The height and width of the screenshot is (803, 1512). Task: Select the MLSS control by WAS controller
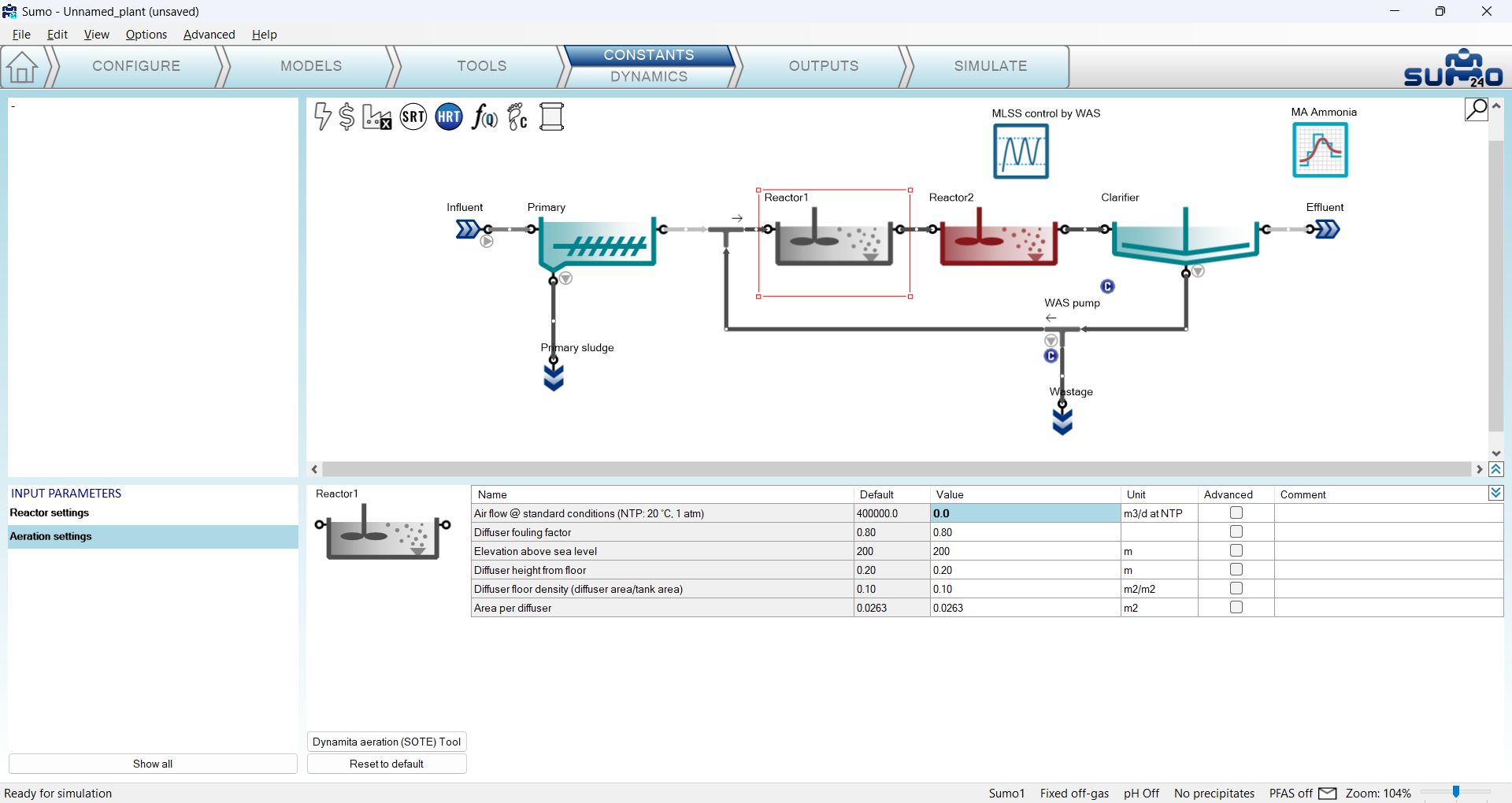coord(1021,151)
